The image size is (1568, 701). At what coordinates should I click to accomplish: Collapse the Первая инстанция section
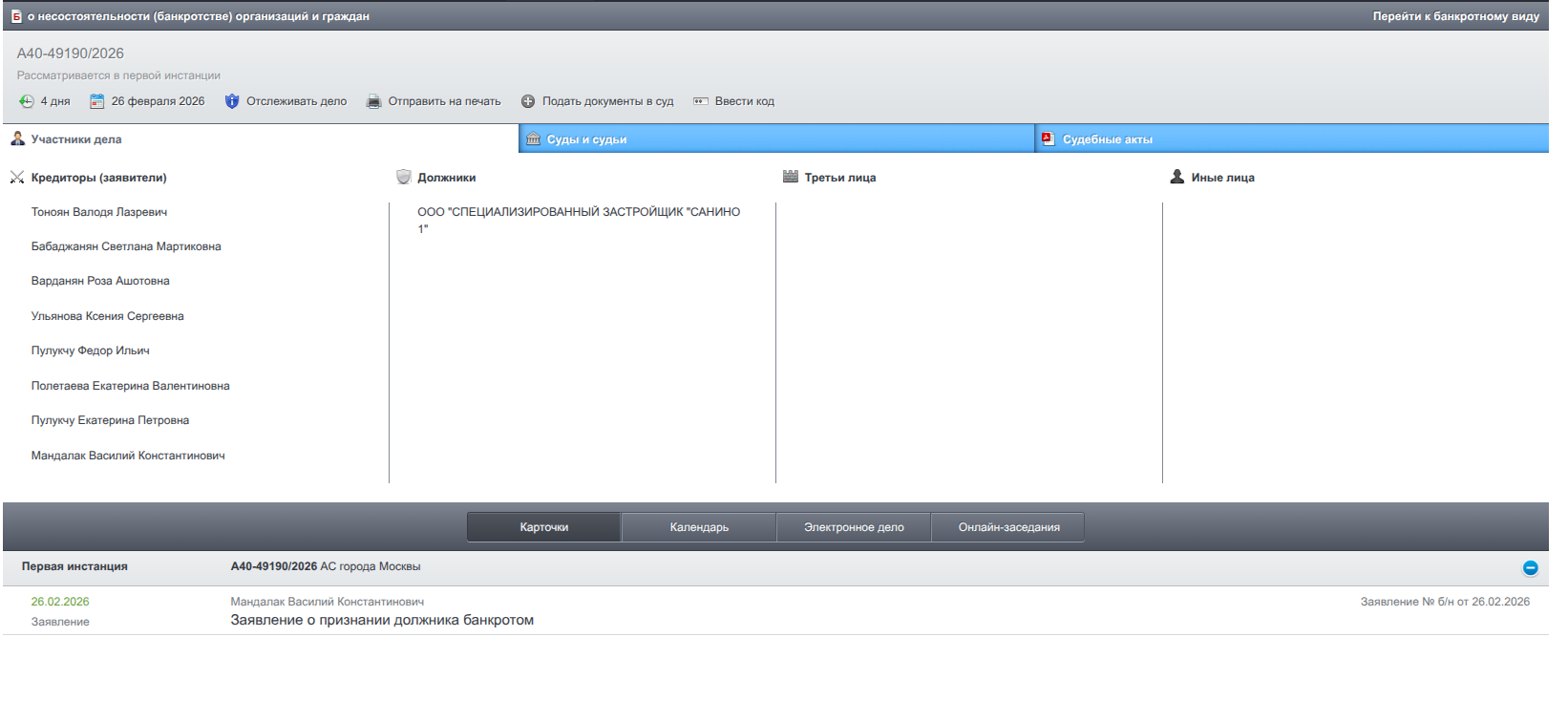click(x=1530, y=567)
